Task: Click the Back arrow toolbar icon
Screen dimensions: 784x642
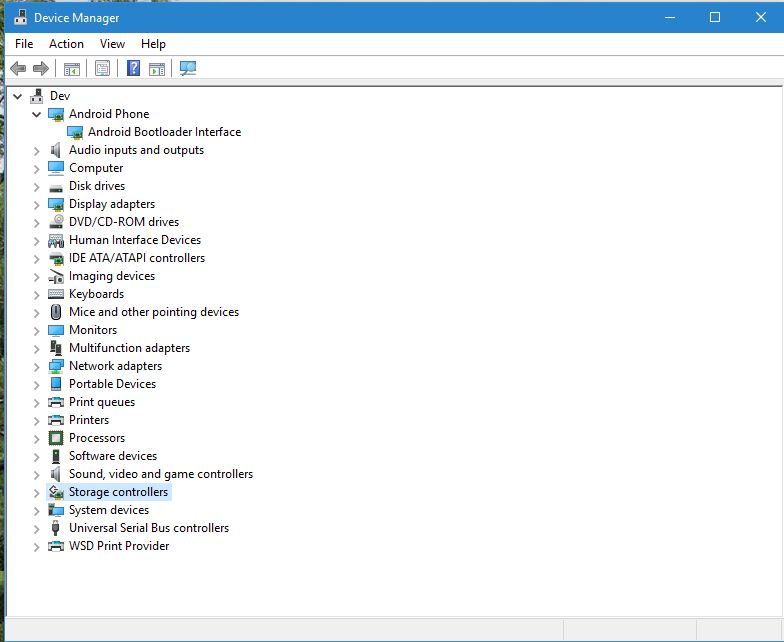Action: pos(18,69)
